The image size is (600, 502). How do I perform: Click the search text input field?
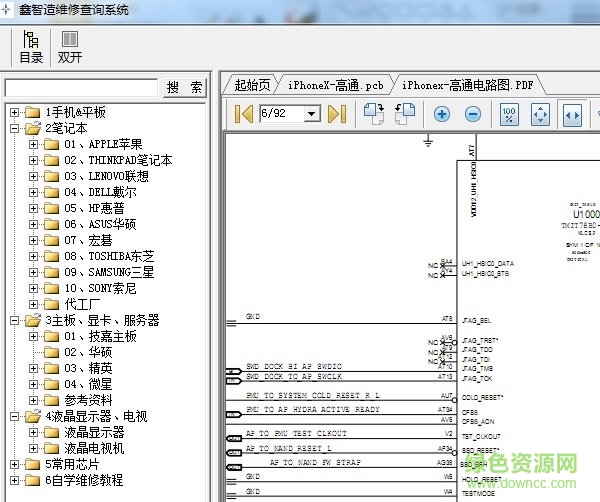point(81,88)
